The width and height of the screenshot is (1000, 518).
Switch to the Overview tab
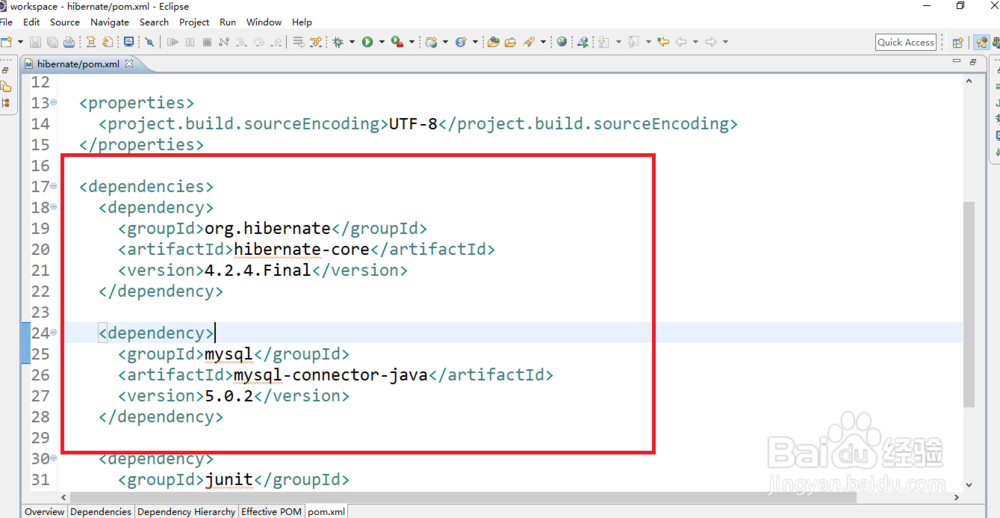point(45,512)
